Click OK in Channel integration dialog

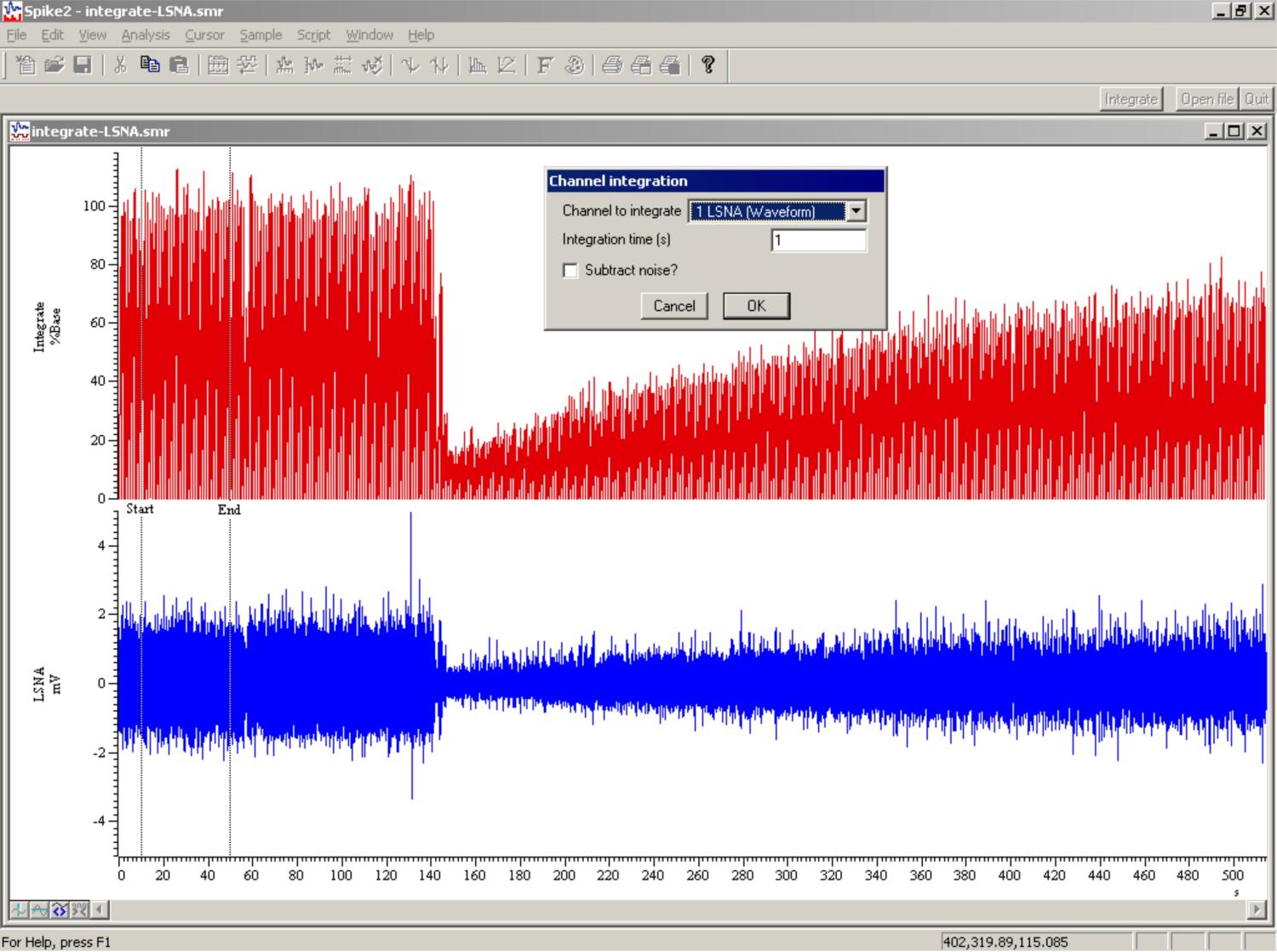point(756,306)
